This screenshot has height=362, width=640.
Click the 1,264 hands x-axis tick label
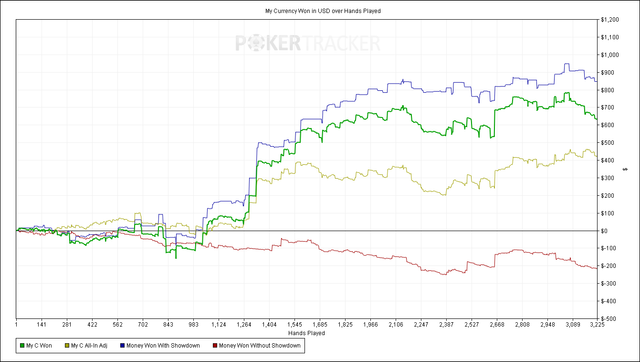point(244,325)
